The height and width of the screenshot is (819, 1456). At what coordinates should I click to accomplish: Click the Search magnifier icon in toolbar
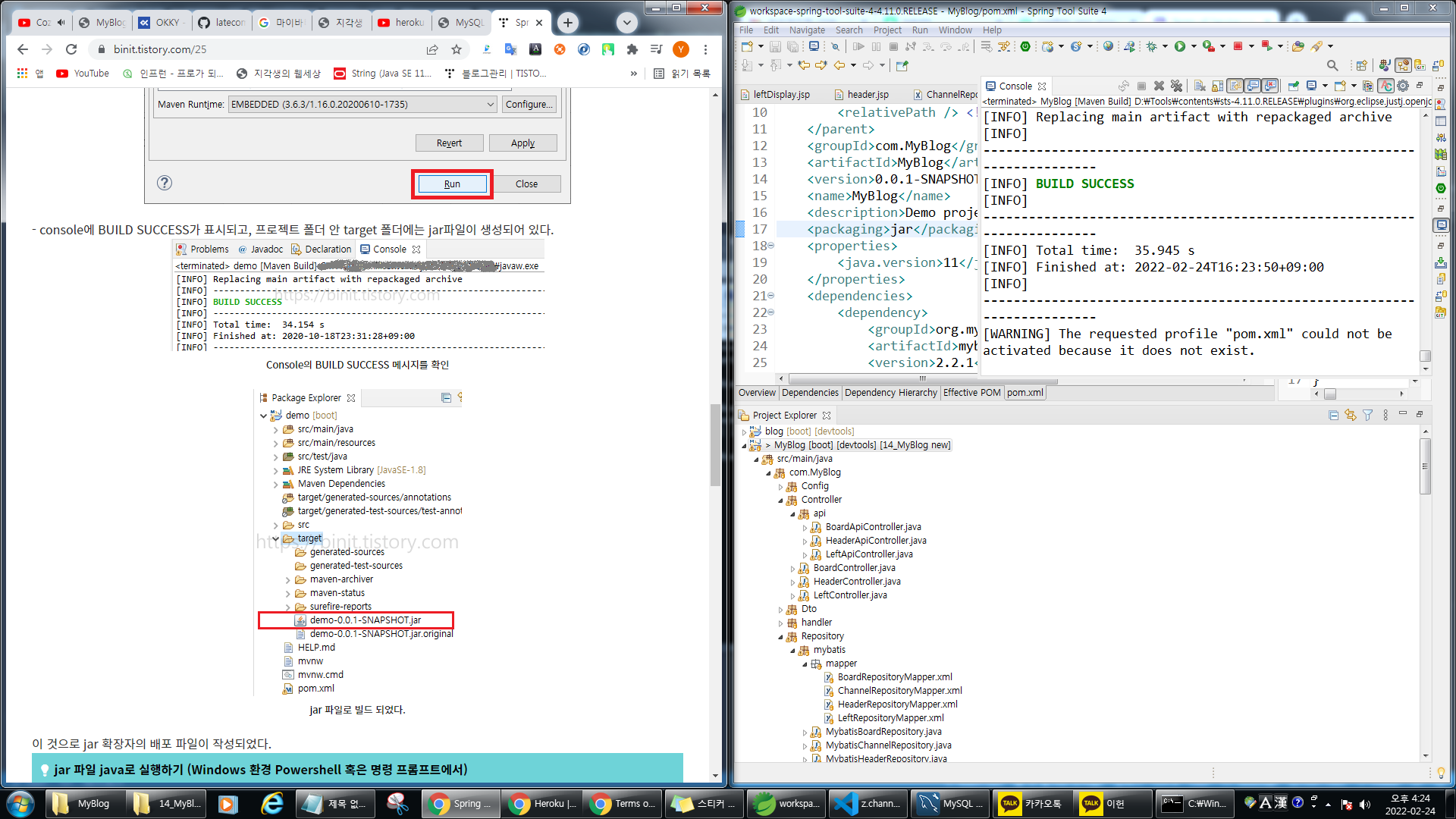pos(1332,66)
